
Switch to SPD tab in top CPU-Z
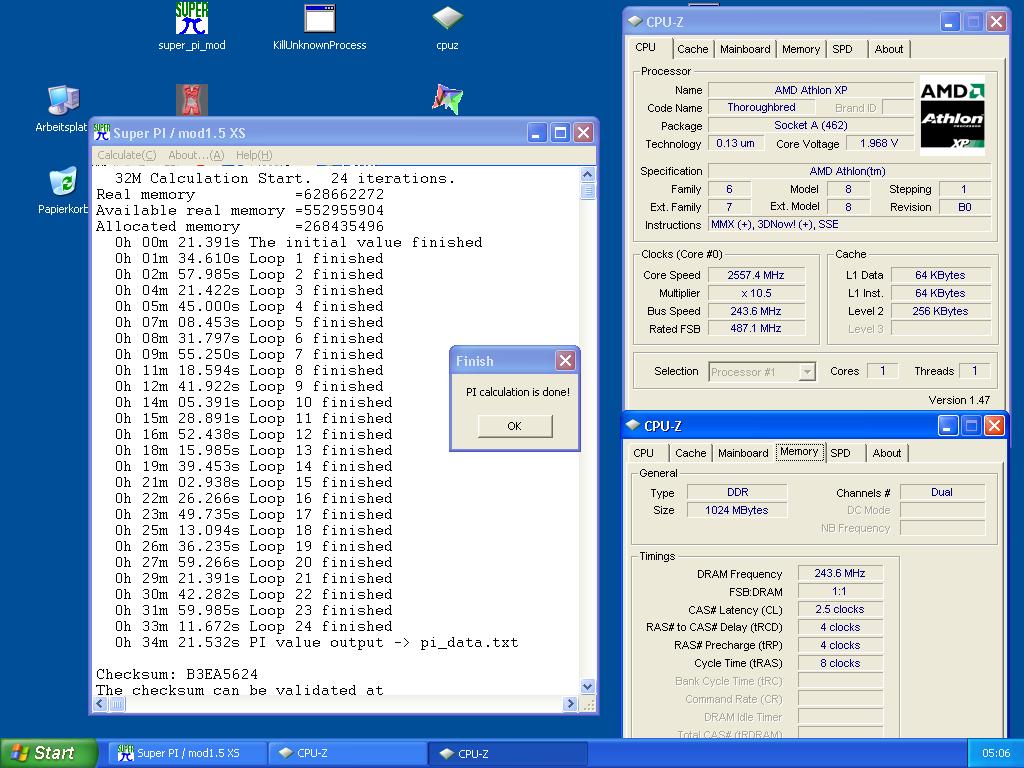(842, 49)
